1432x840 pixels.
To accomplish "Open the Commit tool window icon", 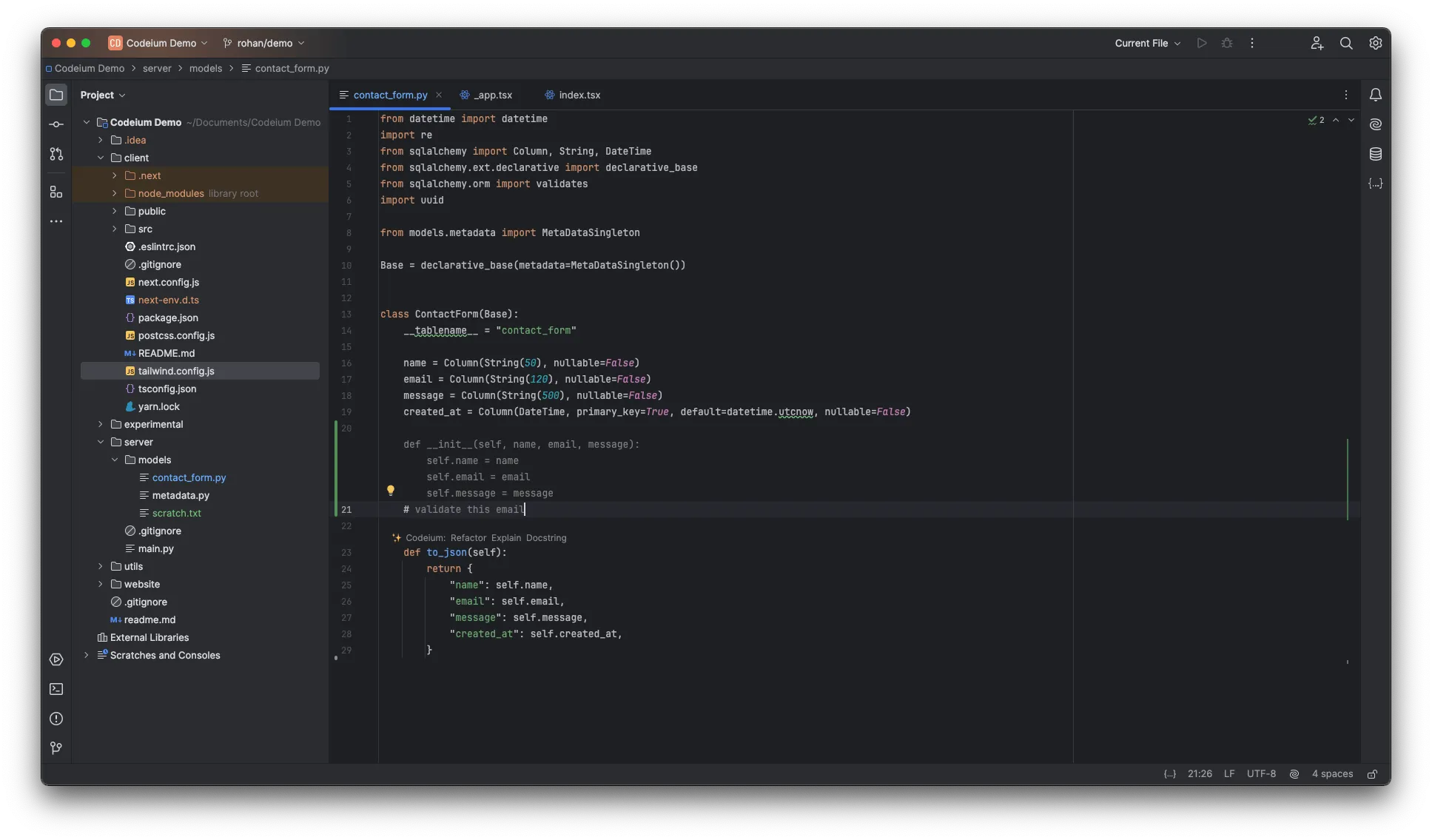I will [56, 124].
